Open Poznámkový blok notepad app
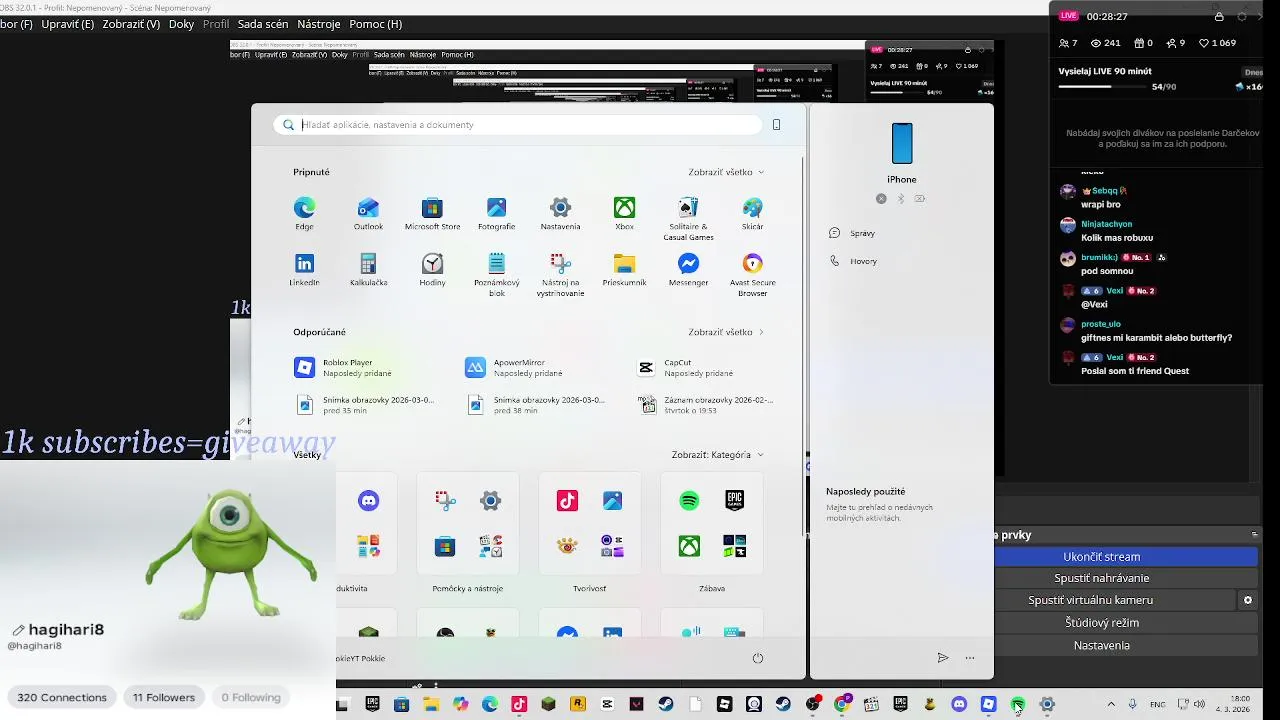 496,274
